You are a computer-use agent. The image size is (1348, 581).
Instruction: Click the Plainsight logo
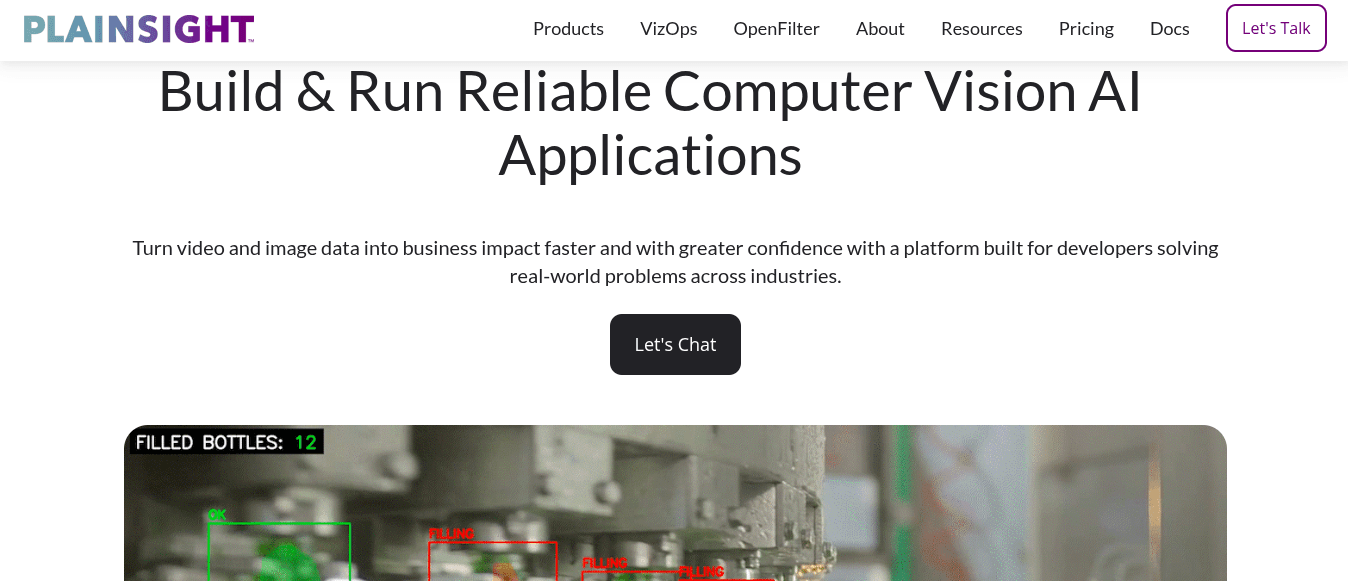pos(138,29)
